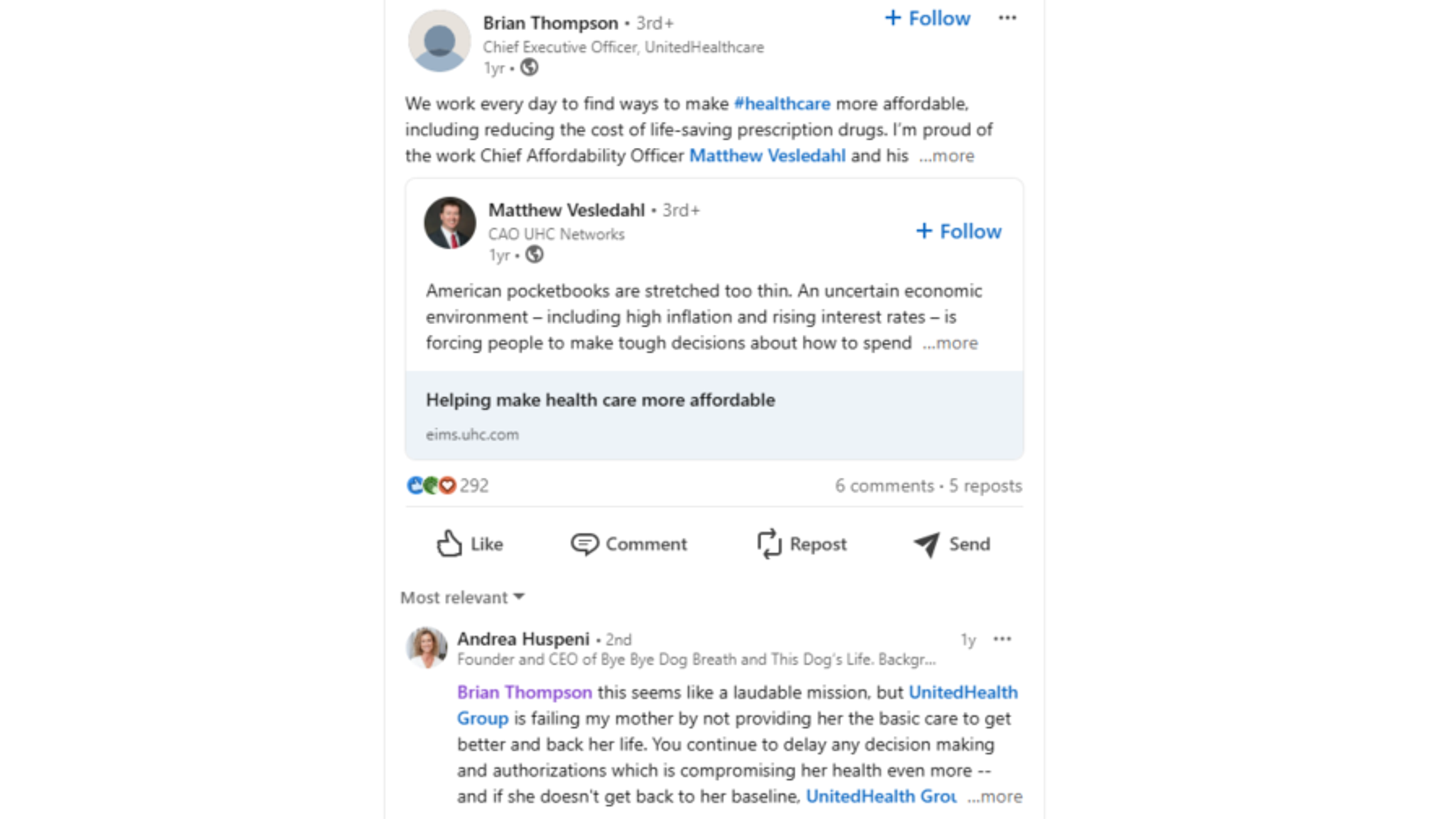Repost using the Repost arrows icon
Viewport: 1456px width, 819px height.
click(769, 544)
